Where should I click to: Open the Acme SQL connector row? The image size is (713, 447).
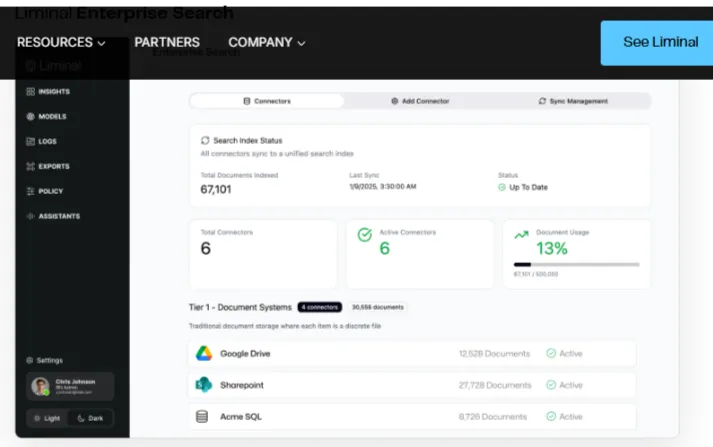(412, 416)
